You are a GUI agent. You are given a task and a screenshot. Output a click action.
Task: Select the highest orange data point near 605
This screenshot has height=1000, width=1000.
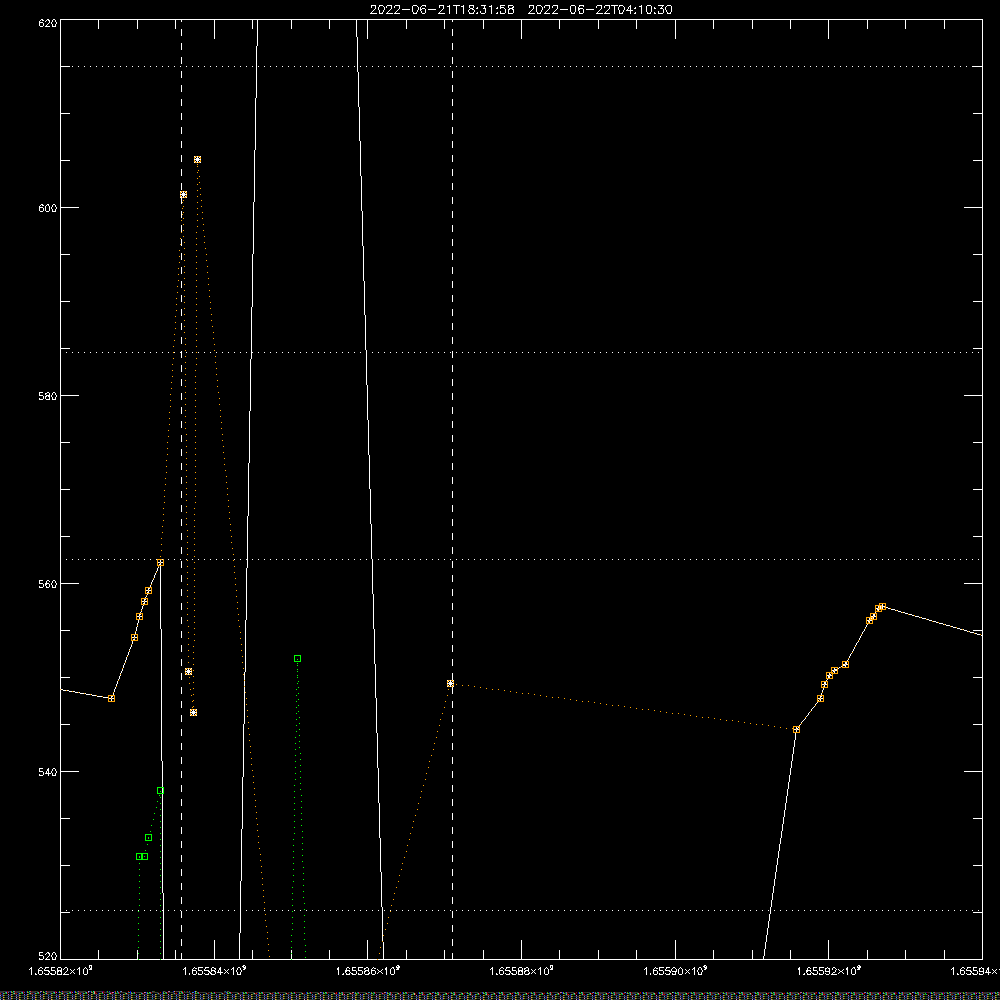click(x=198, y=159)
